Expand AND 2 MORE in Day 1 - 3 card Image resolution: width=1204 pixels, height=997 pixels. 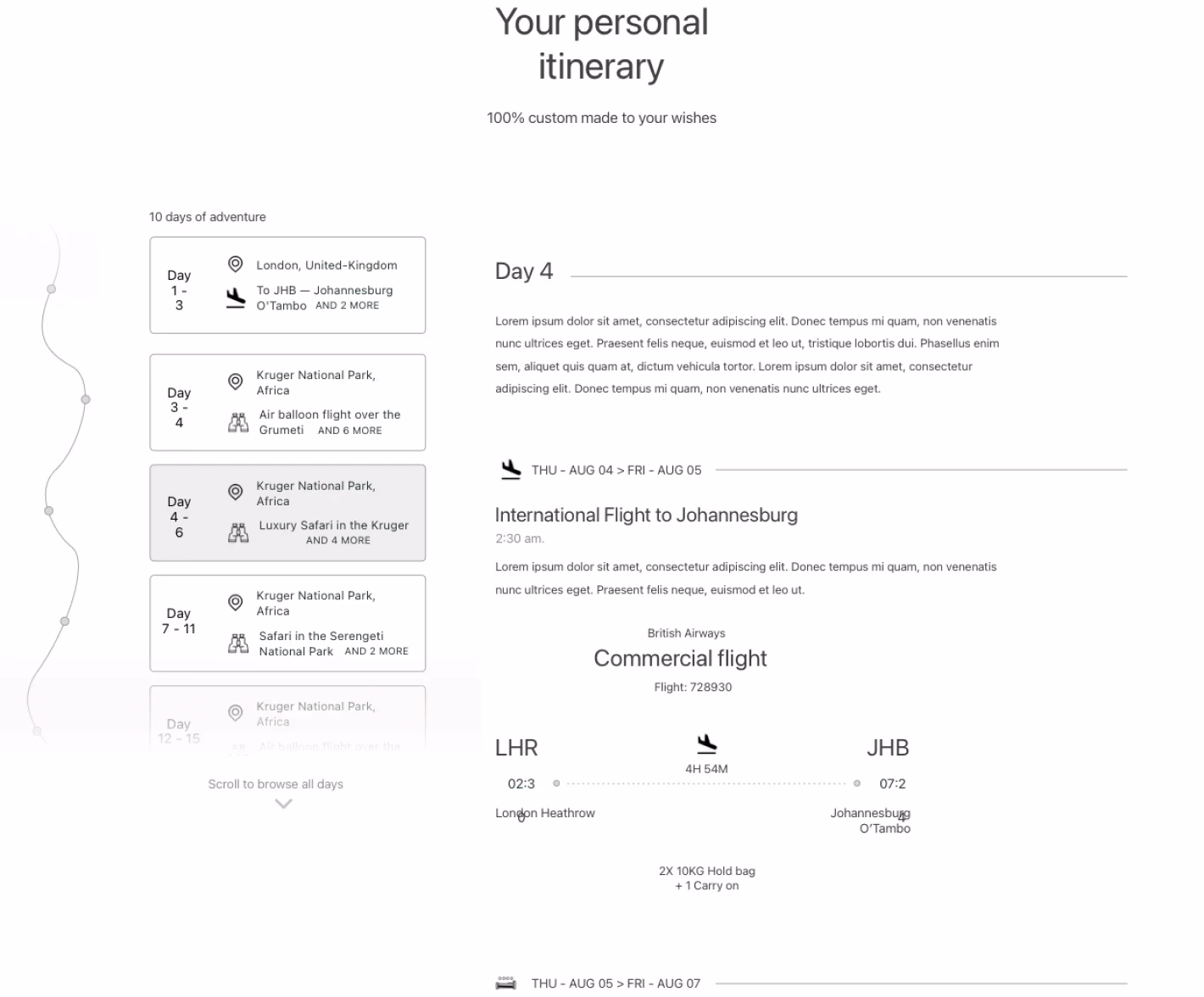[347, 306]
